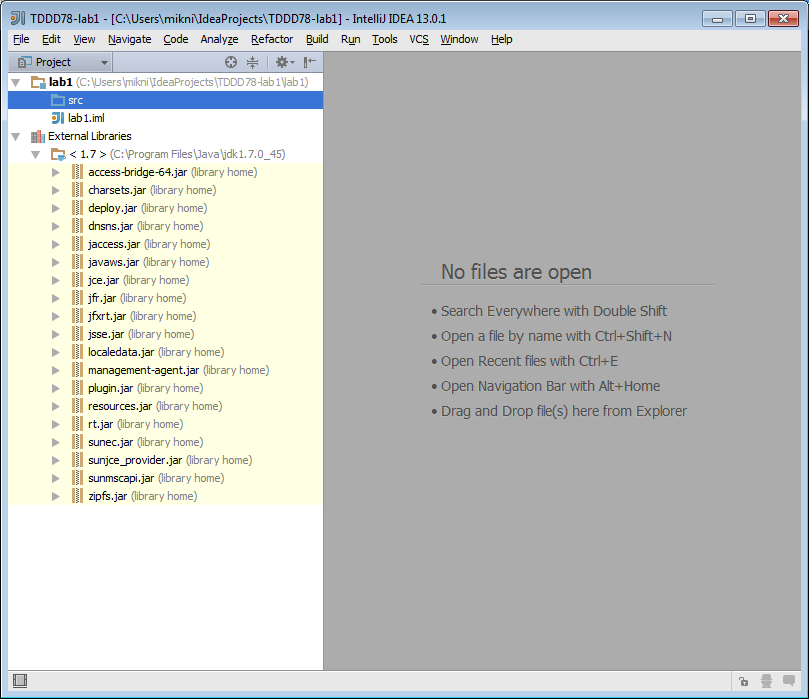Click the charsets.jar archive icon

(x=77, y=190)
